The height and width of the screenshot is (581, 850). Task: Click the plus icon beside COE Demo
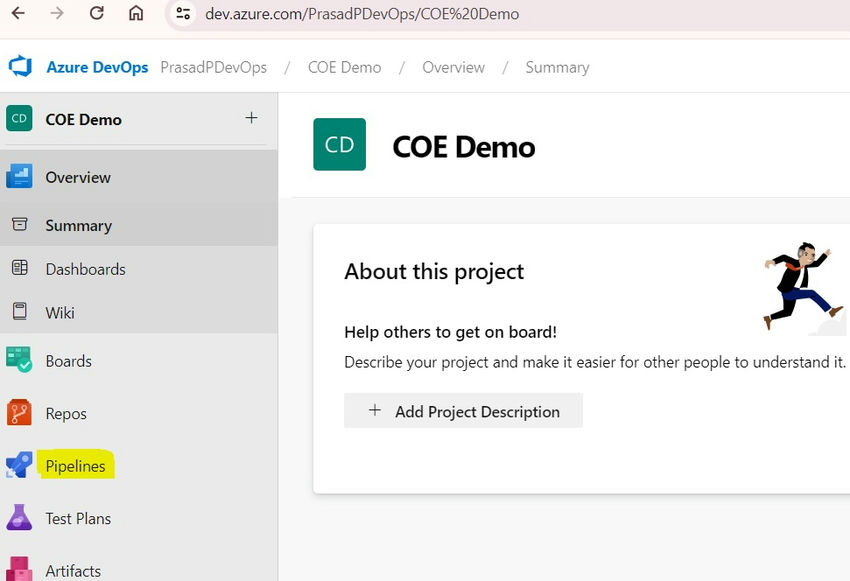[251, 118]
